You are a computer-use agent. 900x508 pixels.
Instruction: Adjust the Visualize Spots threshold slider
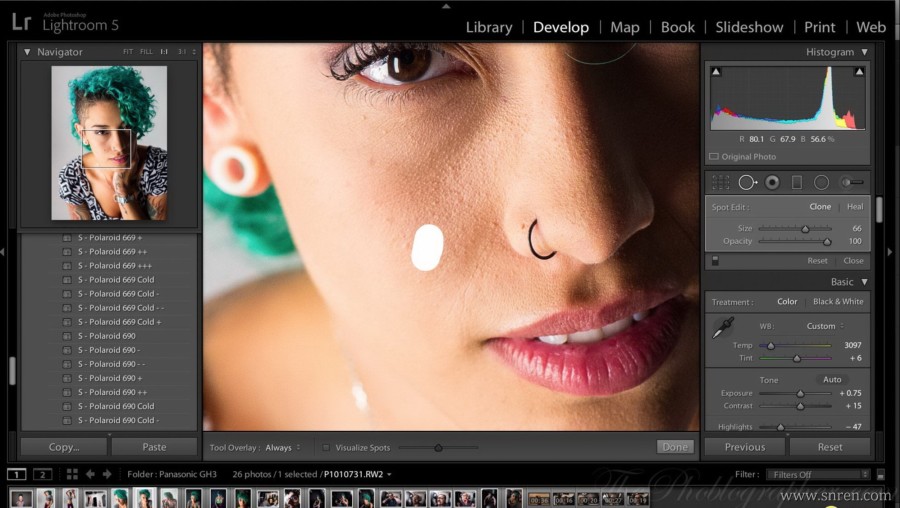click(x=439, y=448)
